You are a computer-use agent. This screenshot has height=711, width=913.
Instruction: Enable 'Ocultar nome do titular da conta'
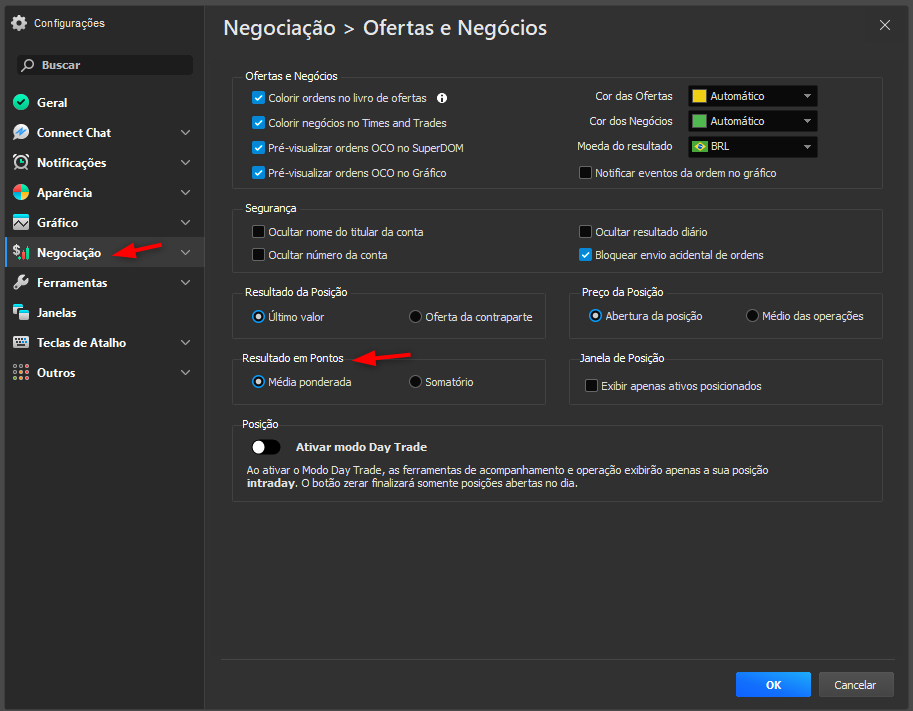coord(257,231)
